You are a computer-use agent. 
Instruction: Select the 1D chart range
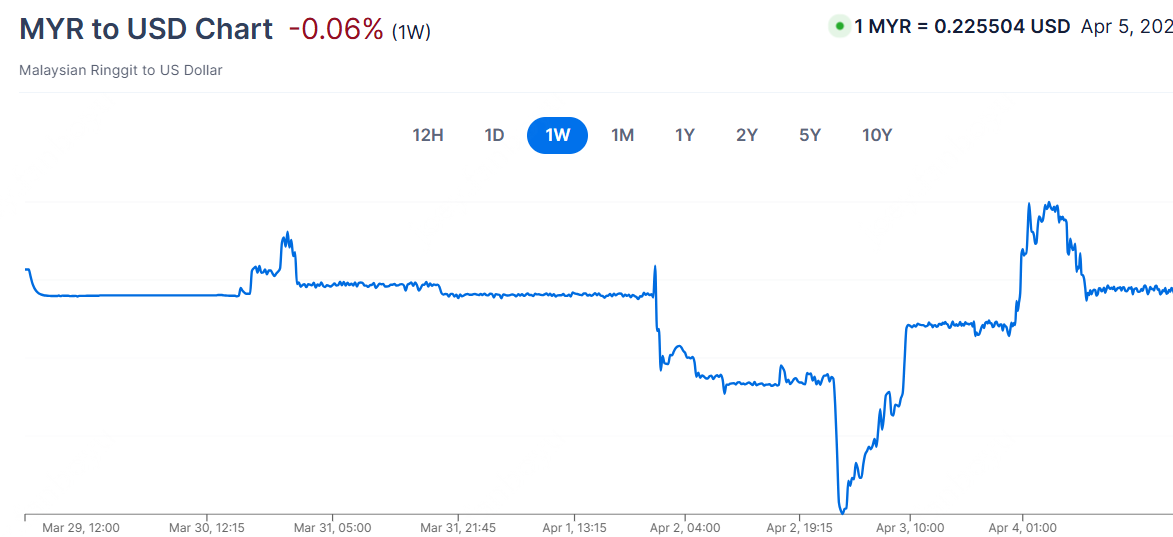point(494,135)
